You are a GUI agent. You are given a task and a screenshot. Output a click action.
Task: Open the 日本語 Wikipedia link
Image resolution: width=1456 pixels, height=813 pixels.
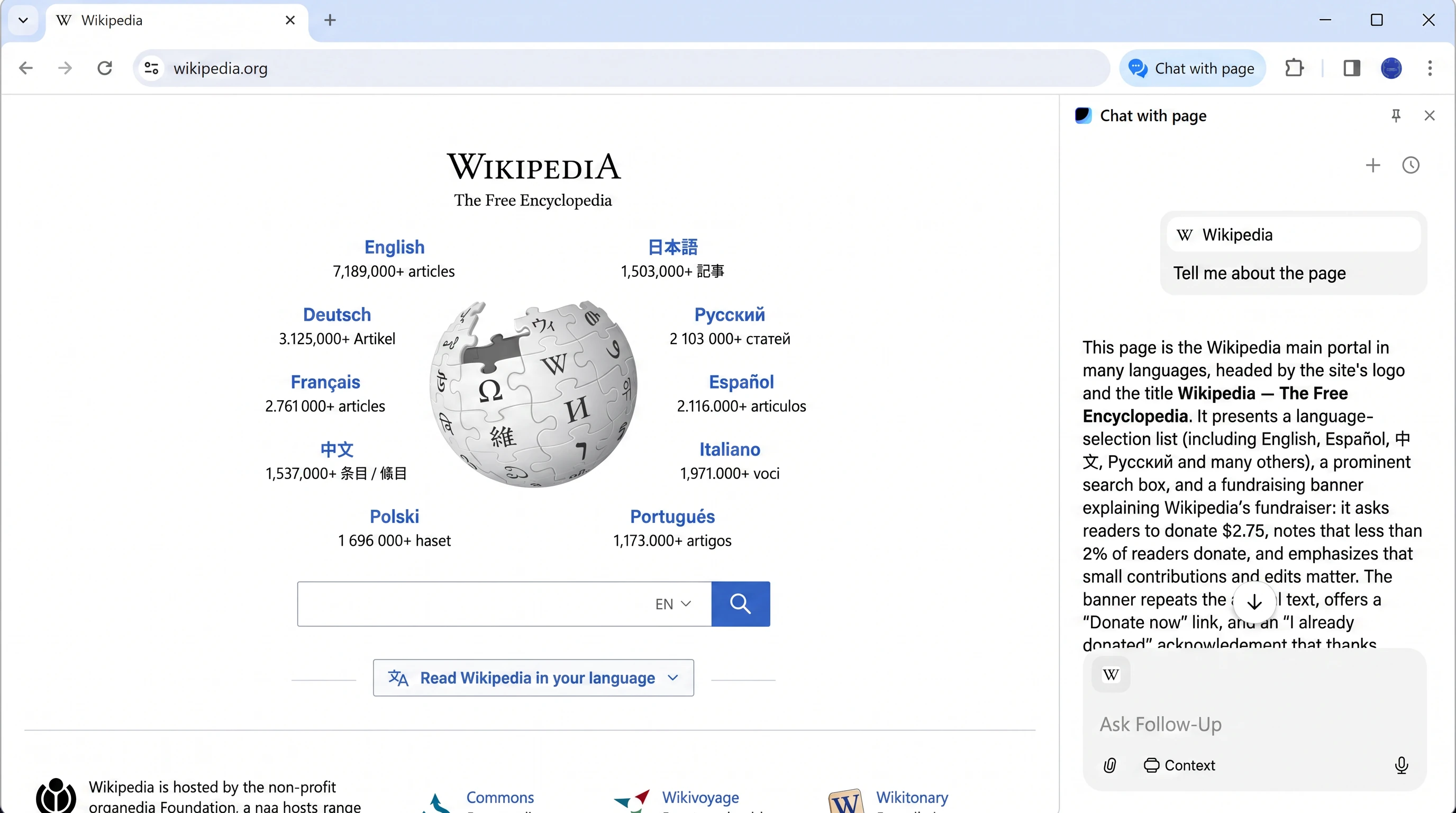coord(672,248)
